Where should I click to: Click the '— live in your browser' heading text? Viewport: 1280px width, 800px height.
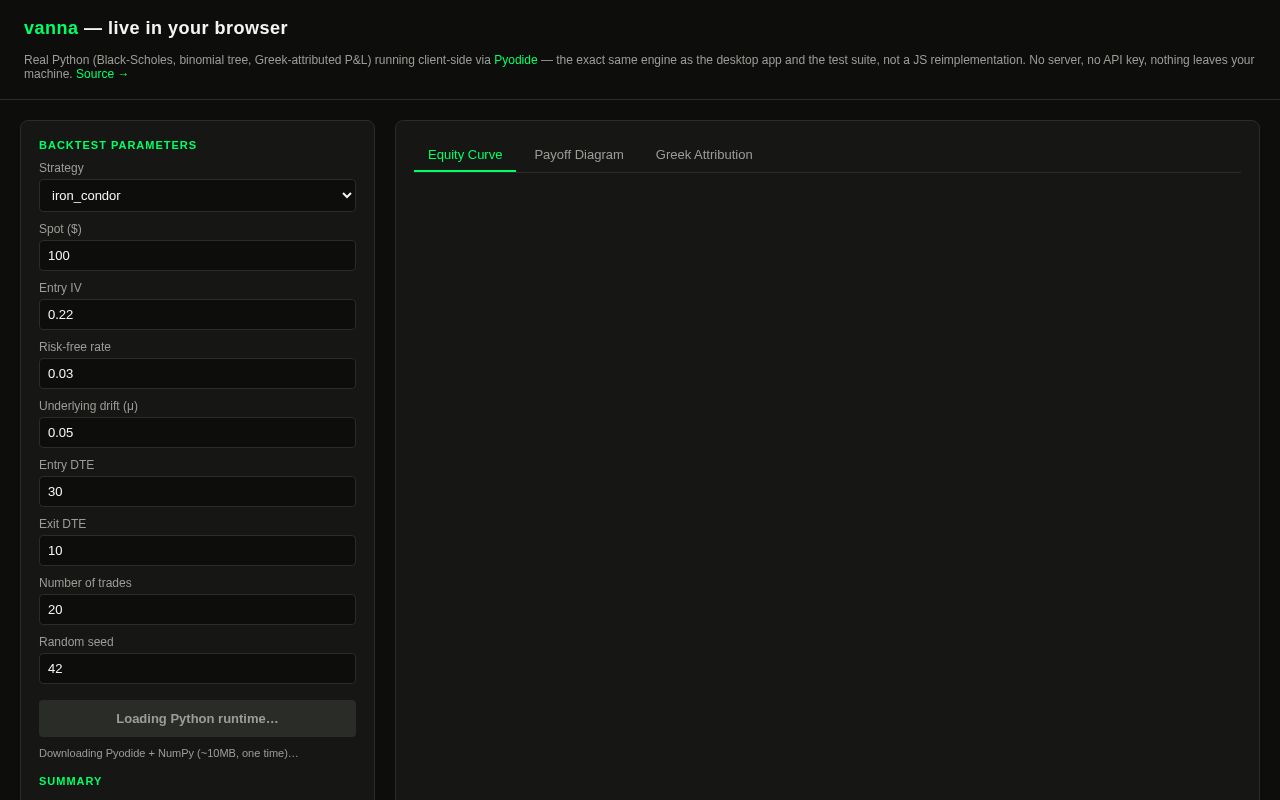pyautogui.click(x=186, y=28)
